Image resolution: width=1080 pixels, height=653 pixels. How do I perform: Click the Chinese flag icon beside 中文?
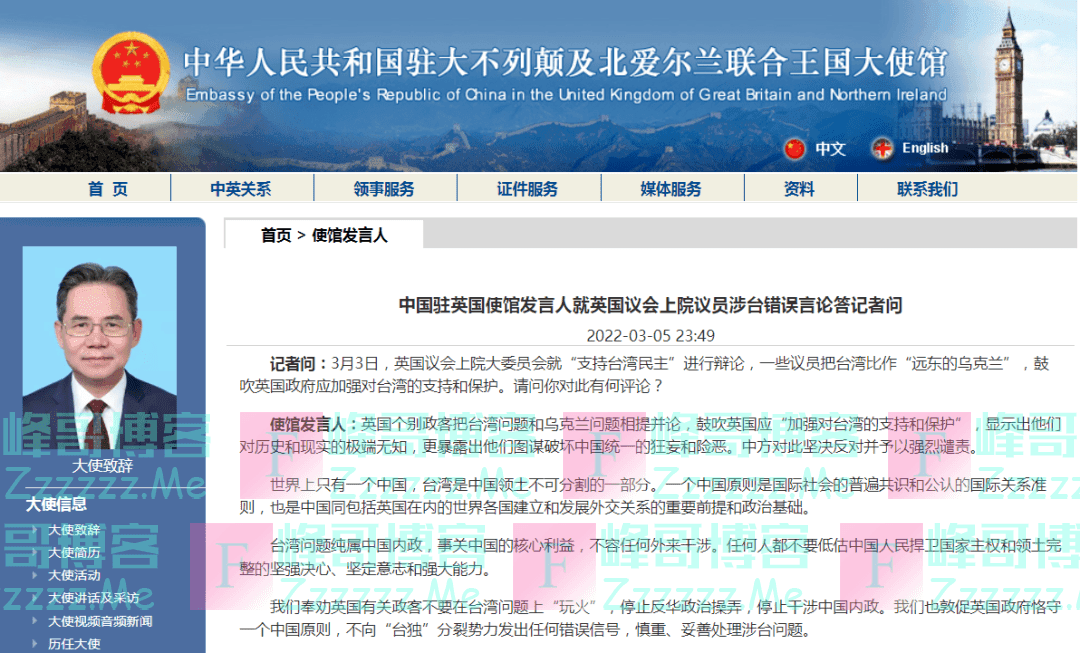[x=793, y=148]
